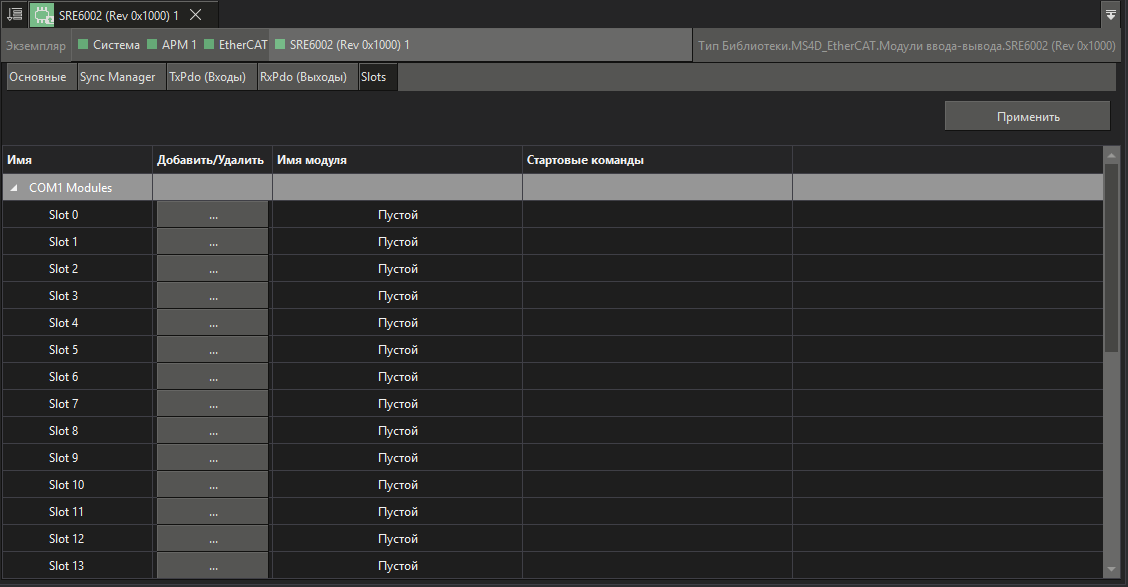The image size is (1128, 587).
Task: Click the Добавить/Удалить column header
Action: tap(212, 160)
